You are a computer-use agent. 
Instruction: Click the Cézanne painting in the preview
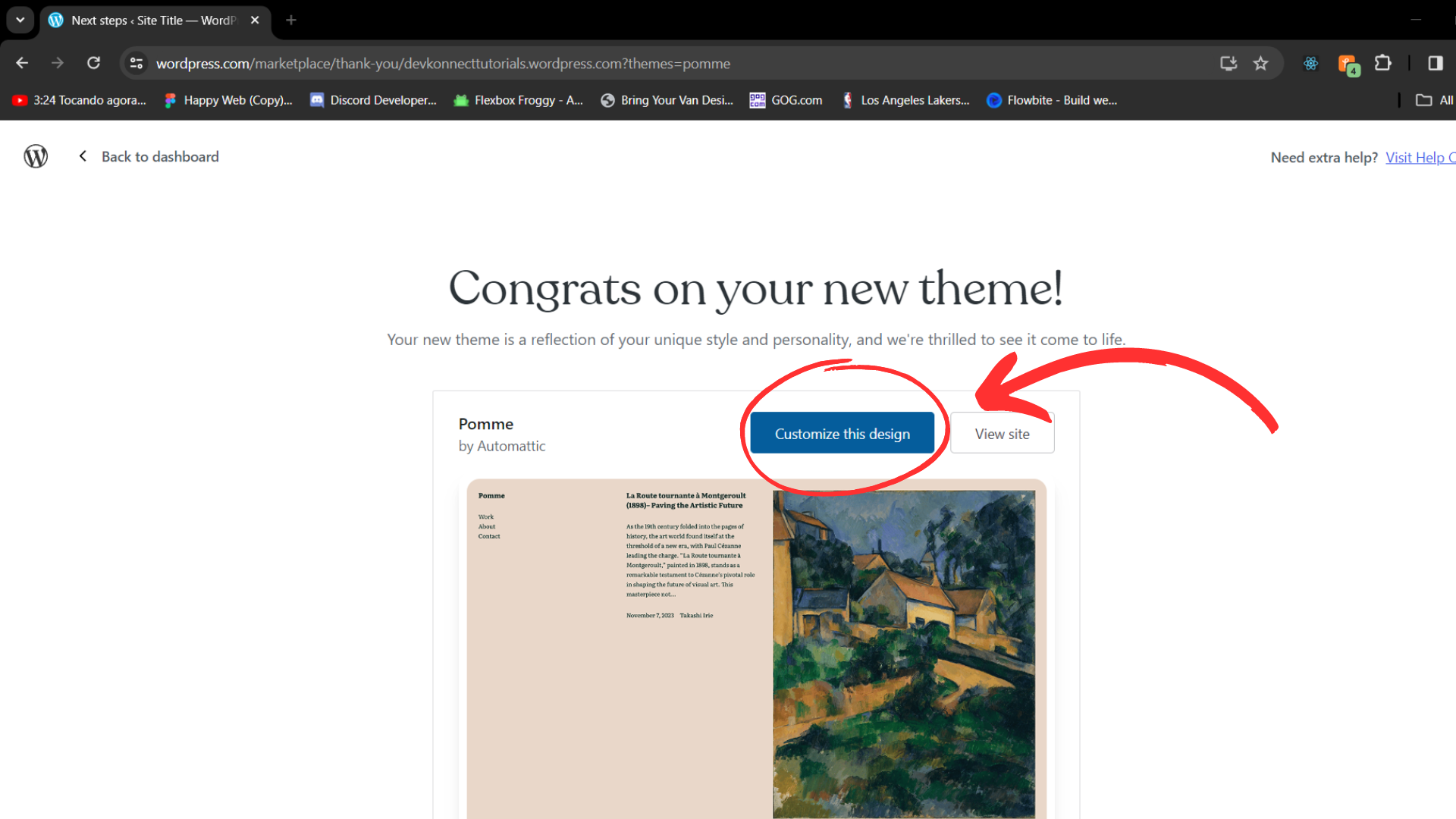tap(904, 654)
